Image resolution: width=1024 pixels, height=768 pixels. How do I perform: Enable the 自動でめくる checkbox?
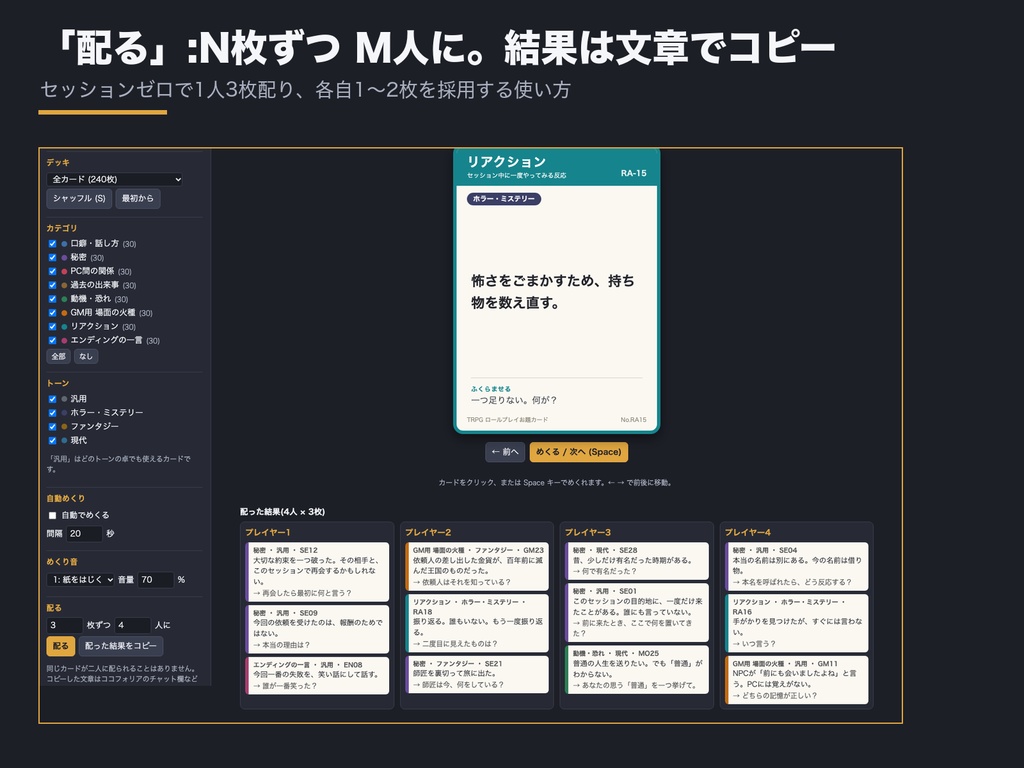52,515
